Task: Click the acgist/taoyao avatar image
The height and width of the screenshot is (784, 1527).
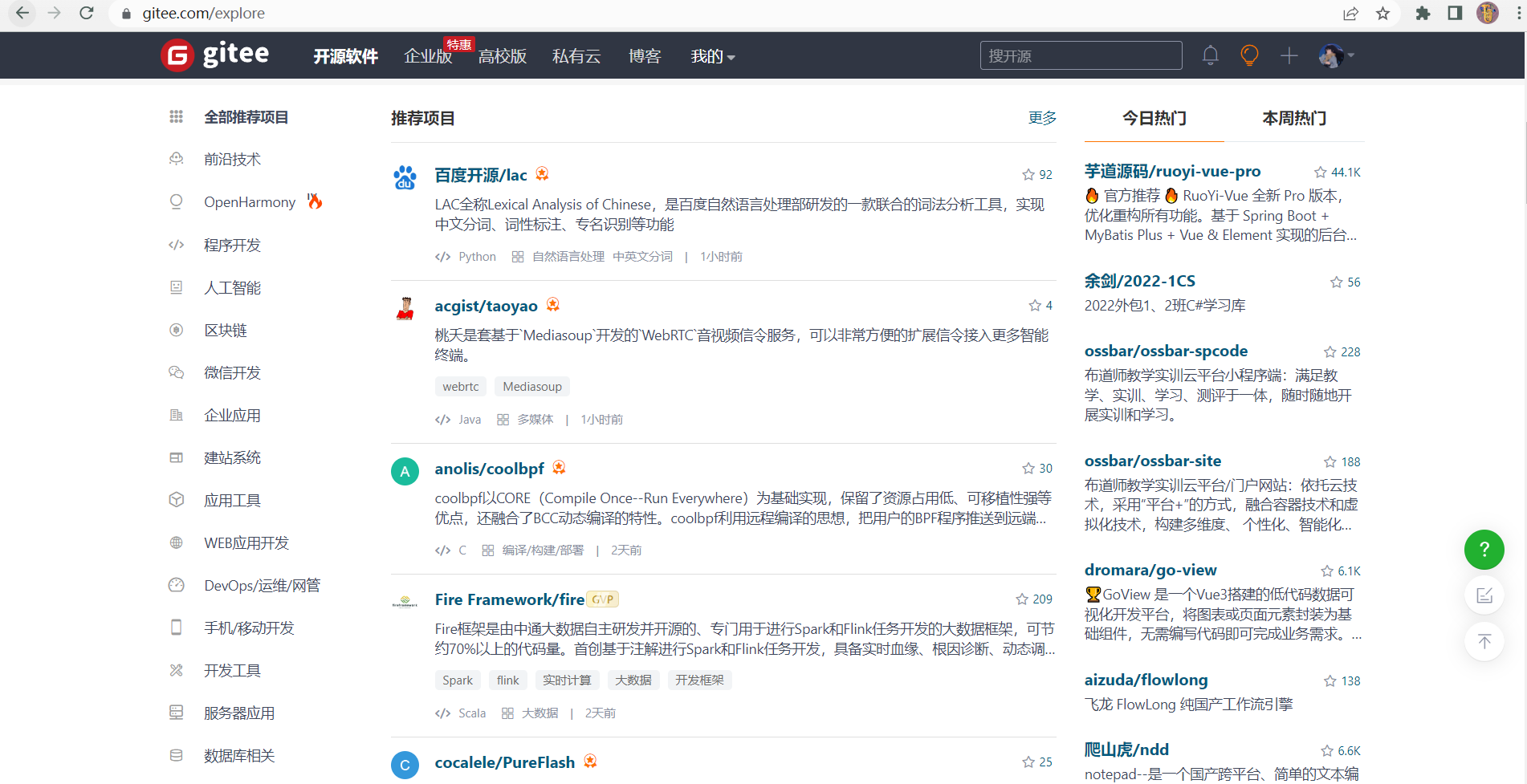Action: pos(405,308)
